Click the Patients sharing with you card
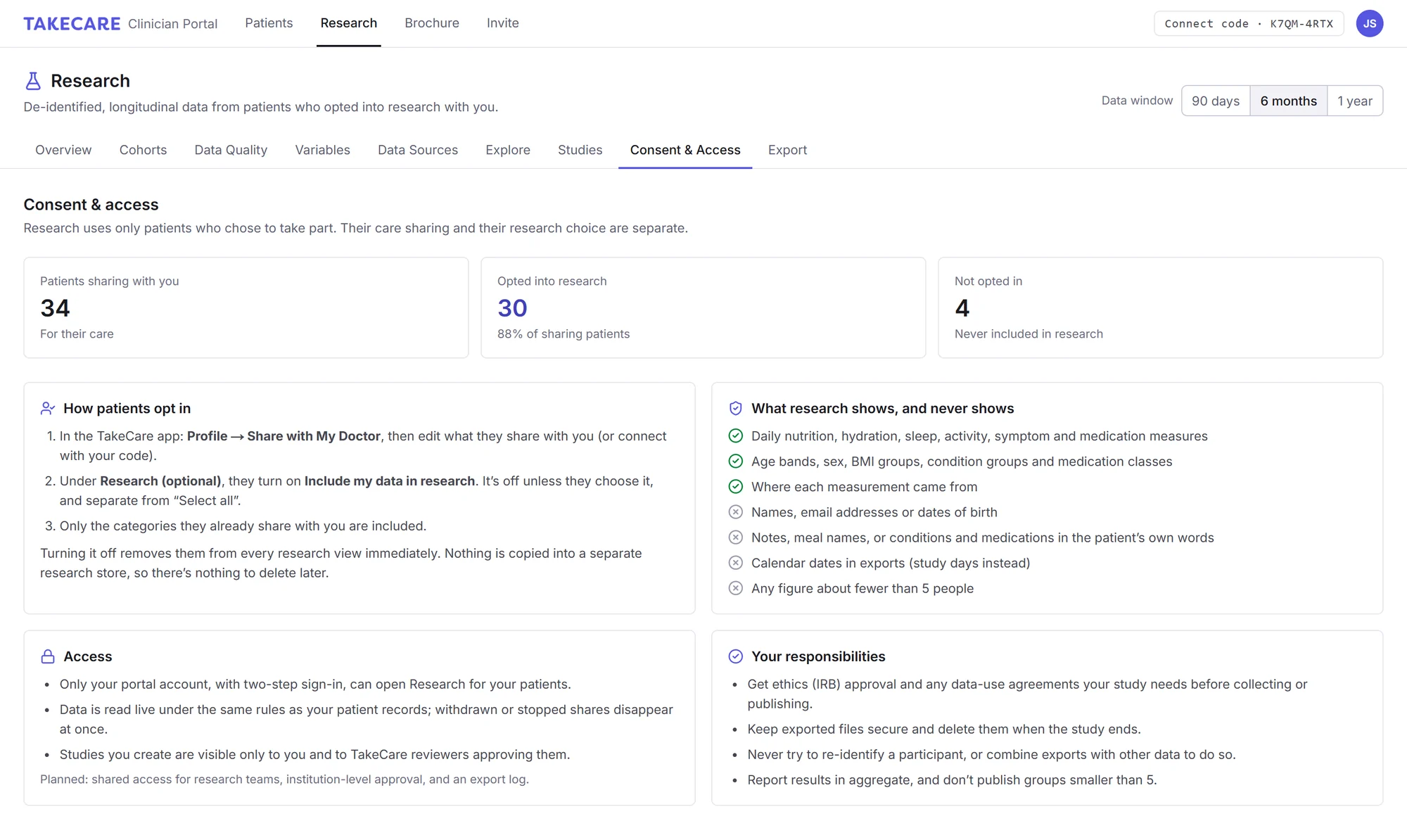Viewport: 1407px width, 840px height. point(246,307)
